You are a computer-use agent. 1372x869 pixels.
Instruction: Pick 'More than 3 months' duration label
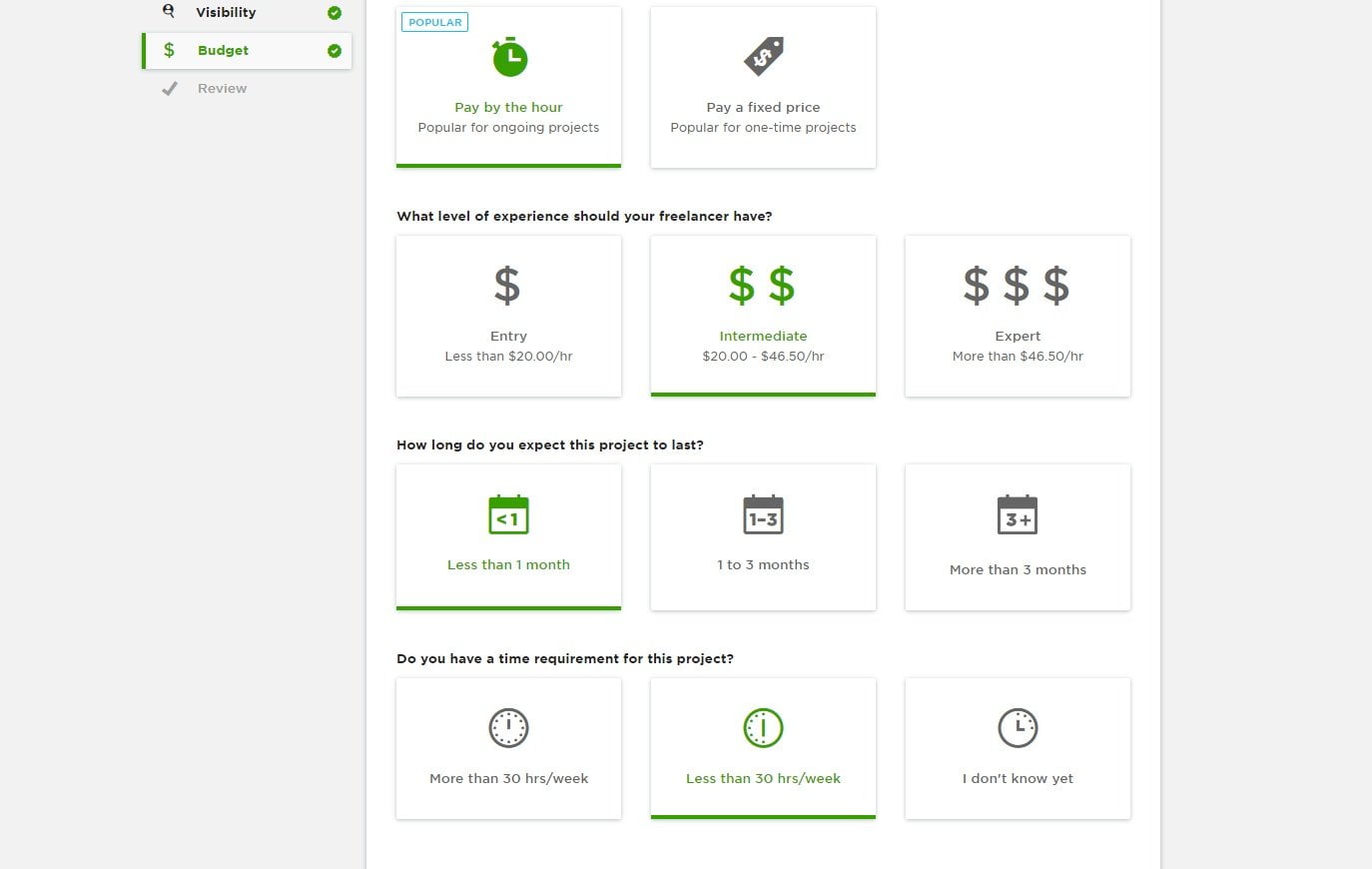click(1018, 570)
